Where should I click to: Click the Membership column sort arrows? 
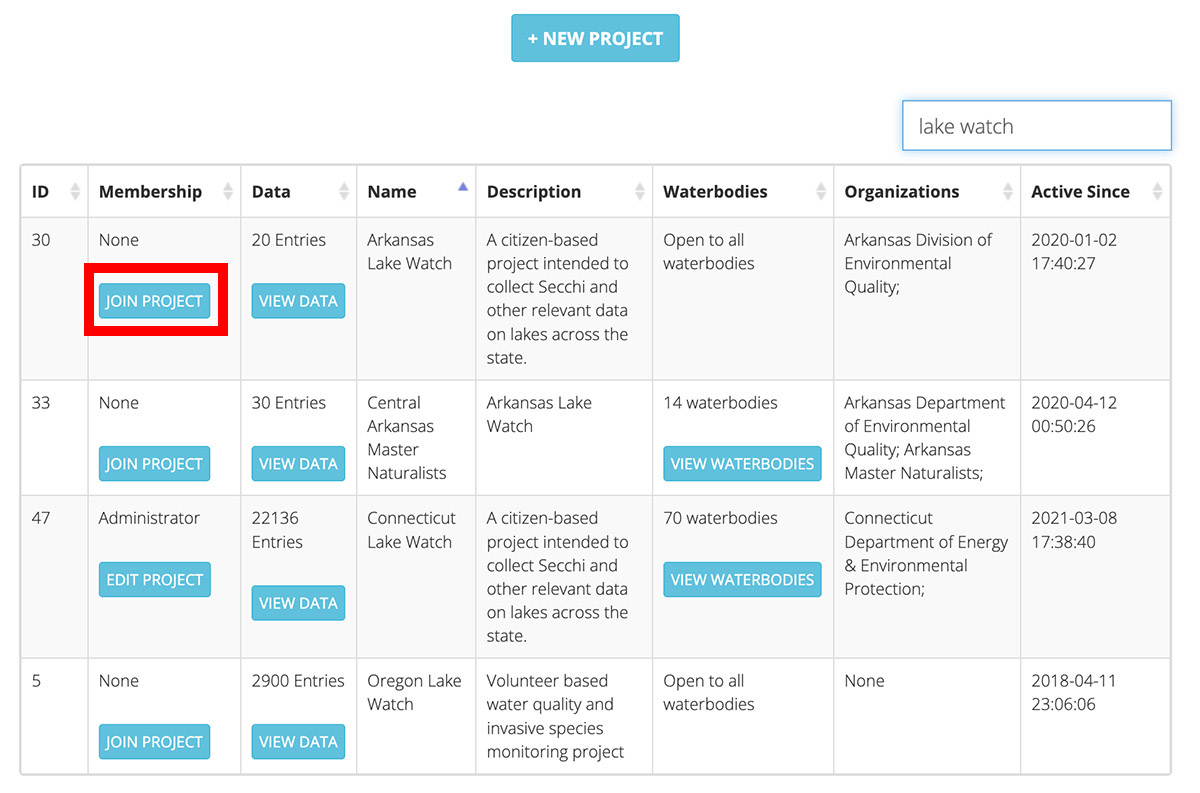227,192
